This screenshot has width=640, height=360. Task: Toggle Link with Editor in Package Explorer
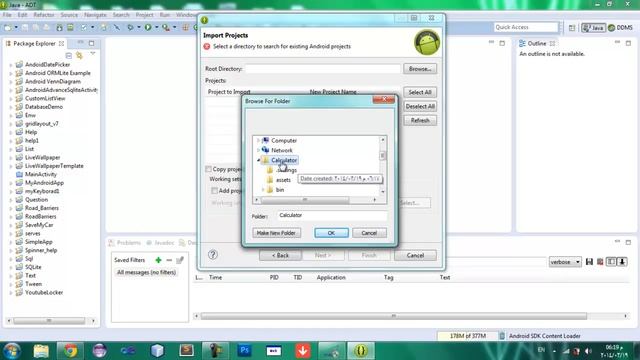(79, 55)
